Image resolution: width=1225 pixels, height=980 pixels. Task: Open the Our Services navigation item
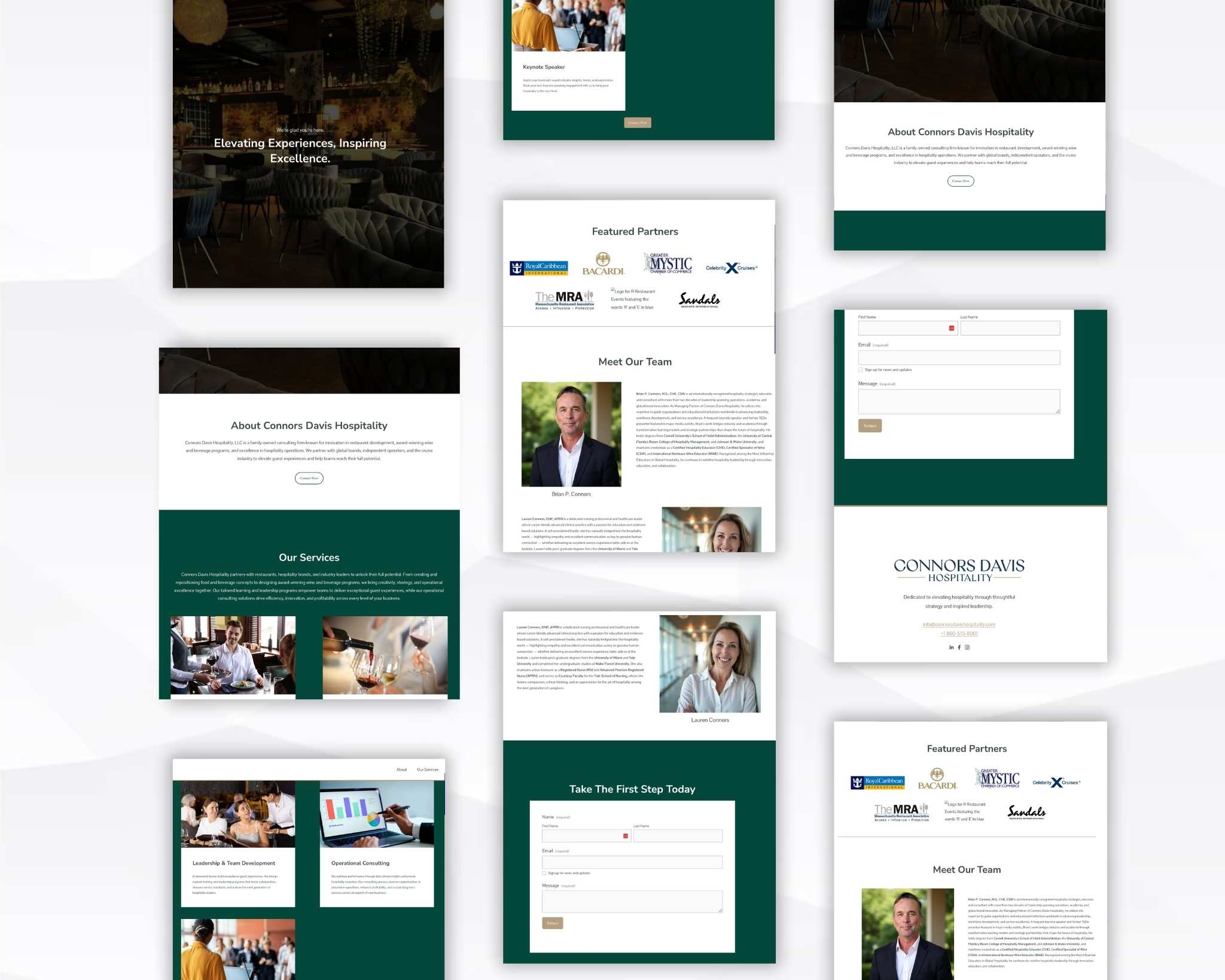point(427,769)
